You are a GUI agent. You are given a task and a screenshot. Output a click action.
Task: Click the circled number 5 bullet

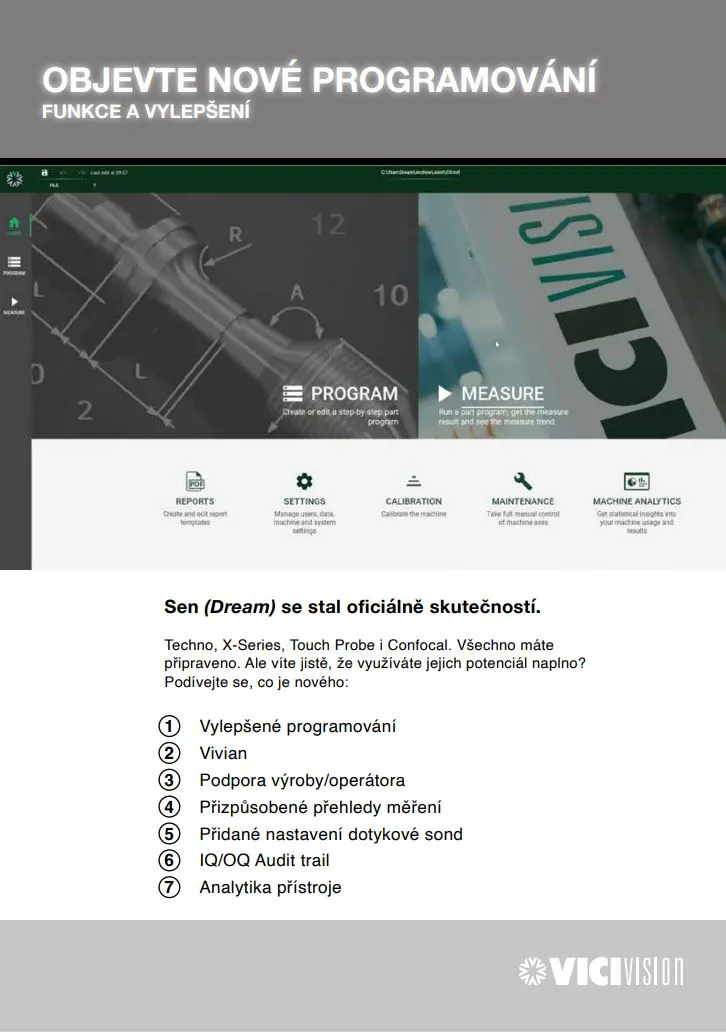[x=169, y=834]
